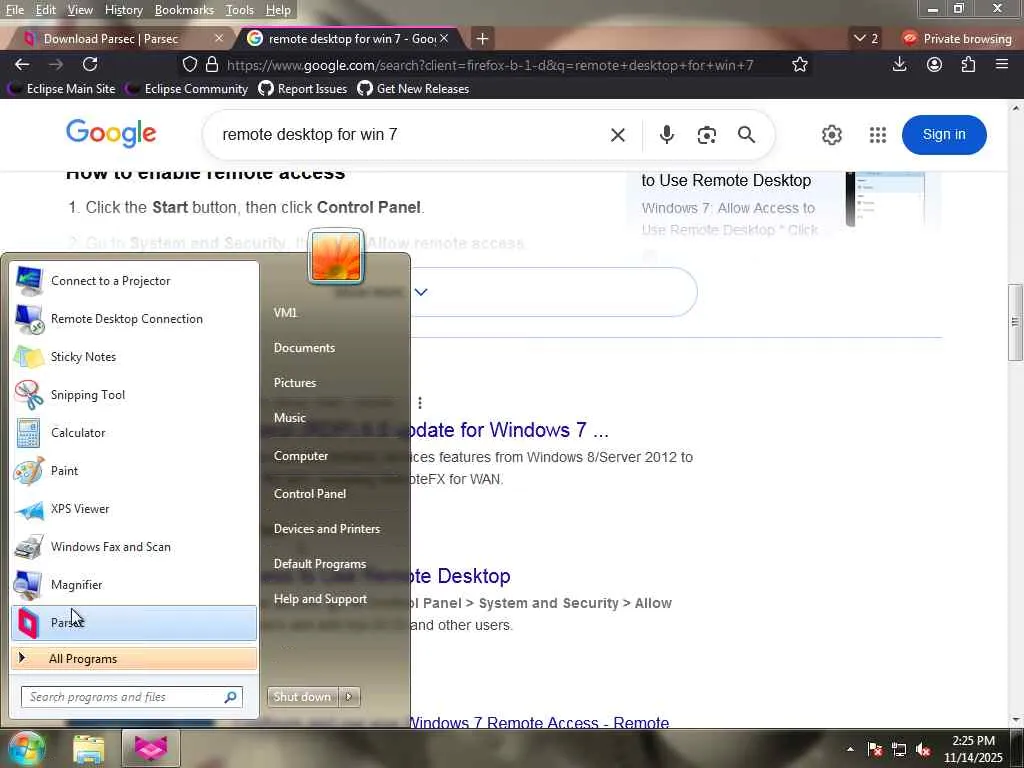Open Default Programs
This screenshot has height=768, width=1024.
click(319, 564)
